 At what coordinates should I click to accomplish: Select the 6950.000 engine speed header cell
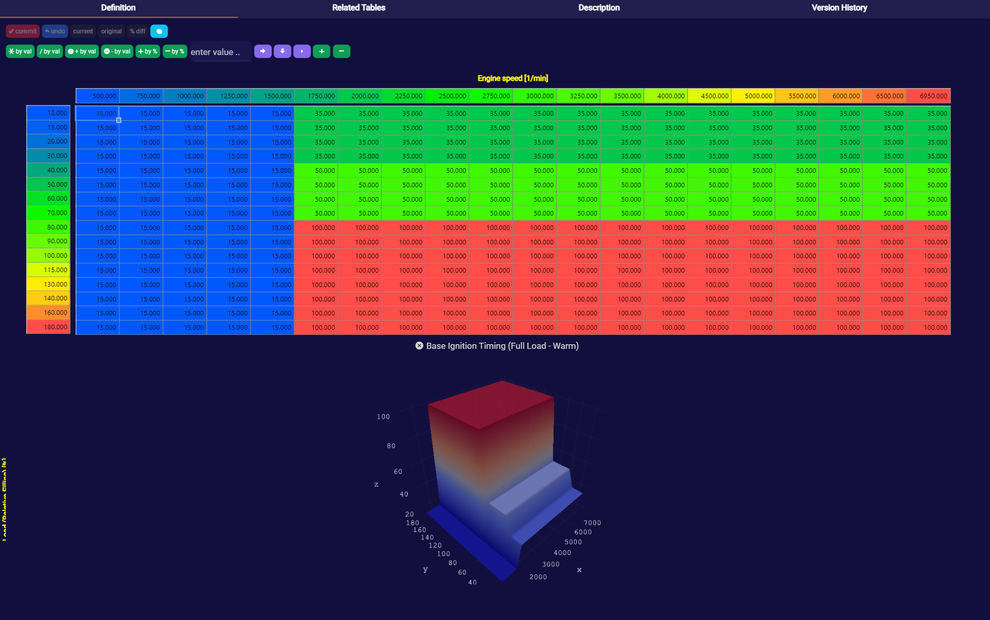pos(929,96)
